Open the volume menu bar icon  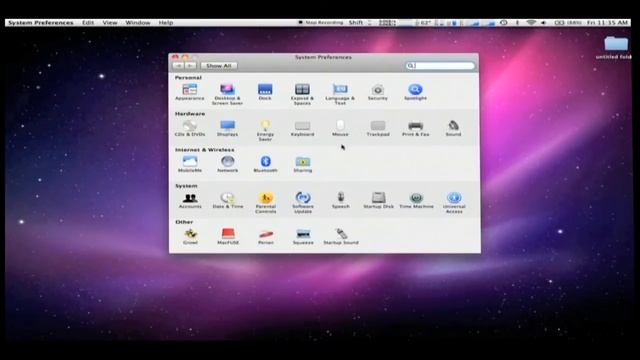(544, 23)
